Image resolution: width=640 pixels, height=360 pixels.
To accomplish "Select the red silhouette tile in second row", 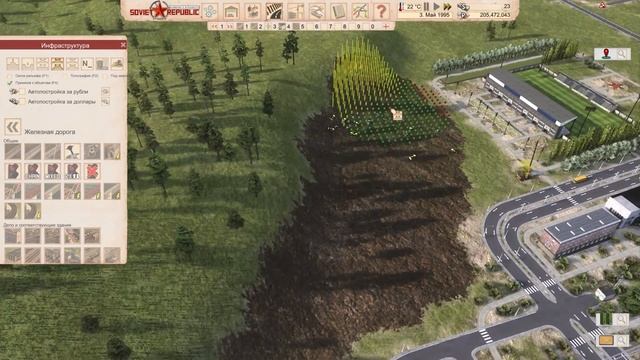I will click(x=92, y=171).
